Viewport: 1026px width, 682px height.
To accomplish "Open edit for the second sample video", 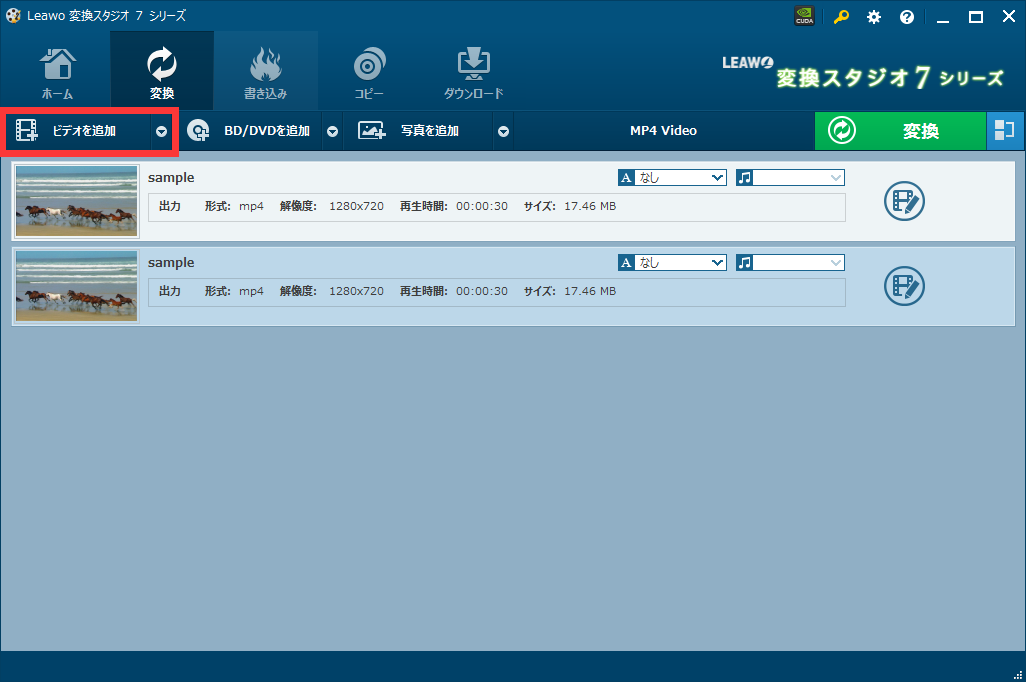I will [x=904, y=286].
